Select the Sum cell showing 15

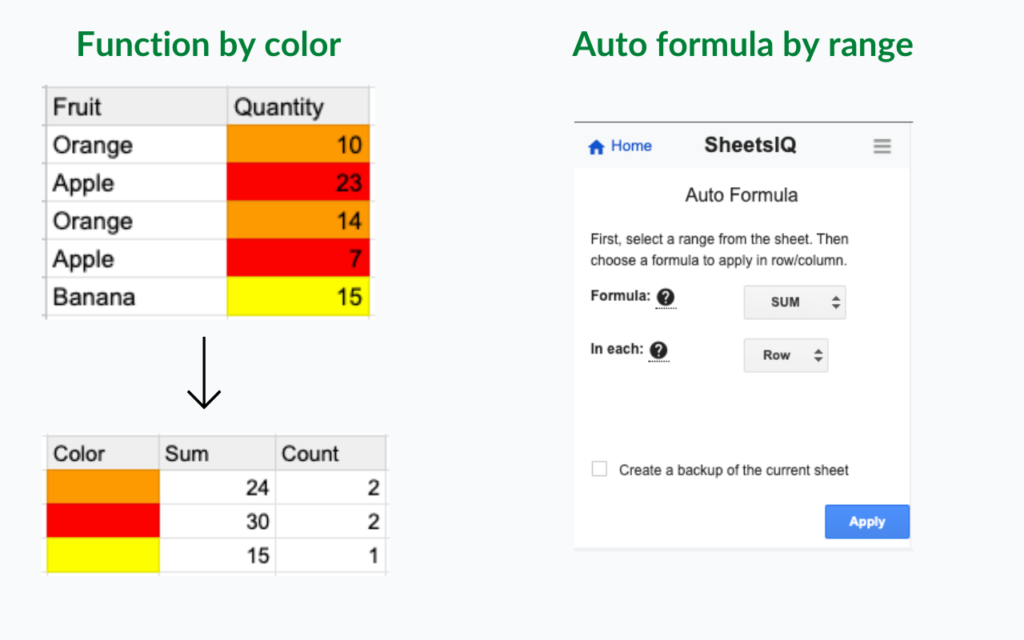[x=217, y=555]
